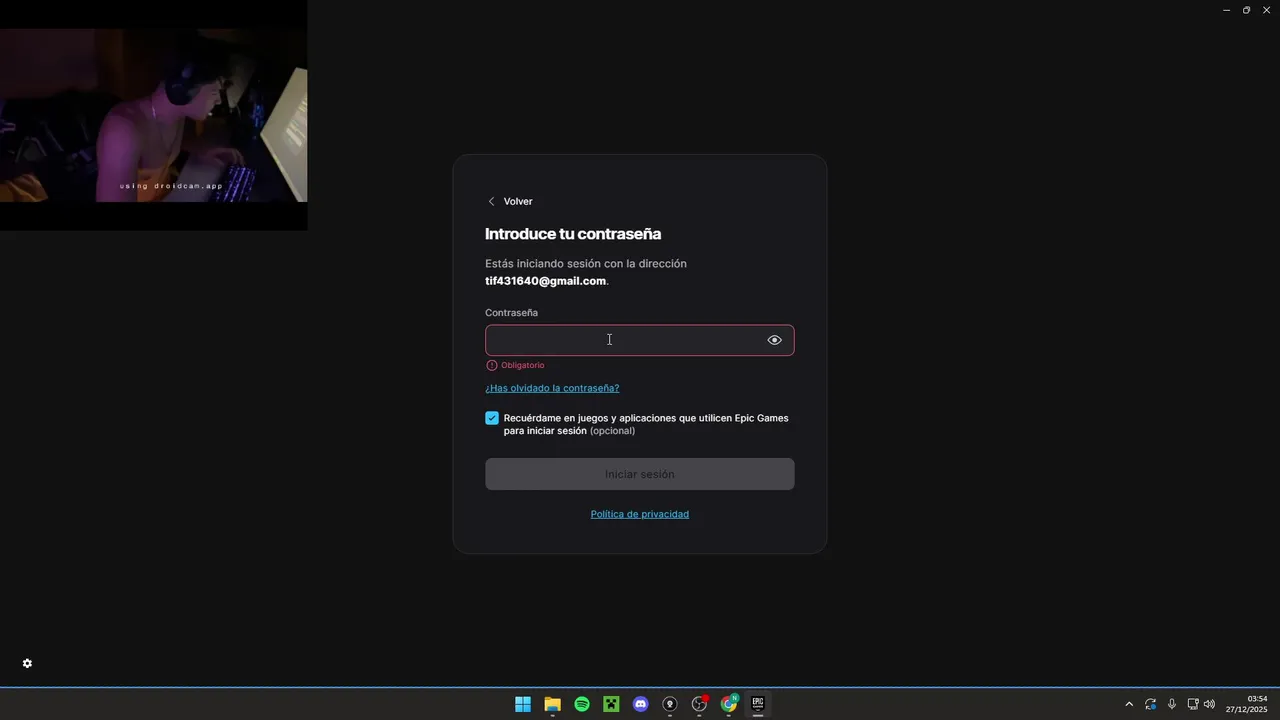This screenshot has height=720, width=1280.
Task: Open OBS Studio from the taskbar
Action: pos(699,704)
